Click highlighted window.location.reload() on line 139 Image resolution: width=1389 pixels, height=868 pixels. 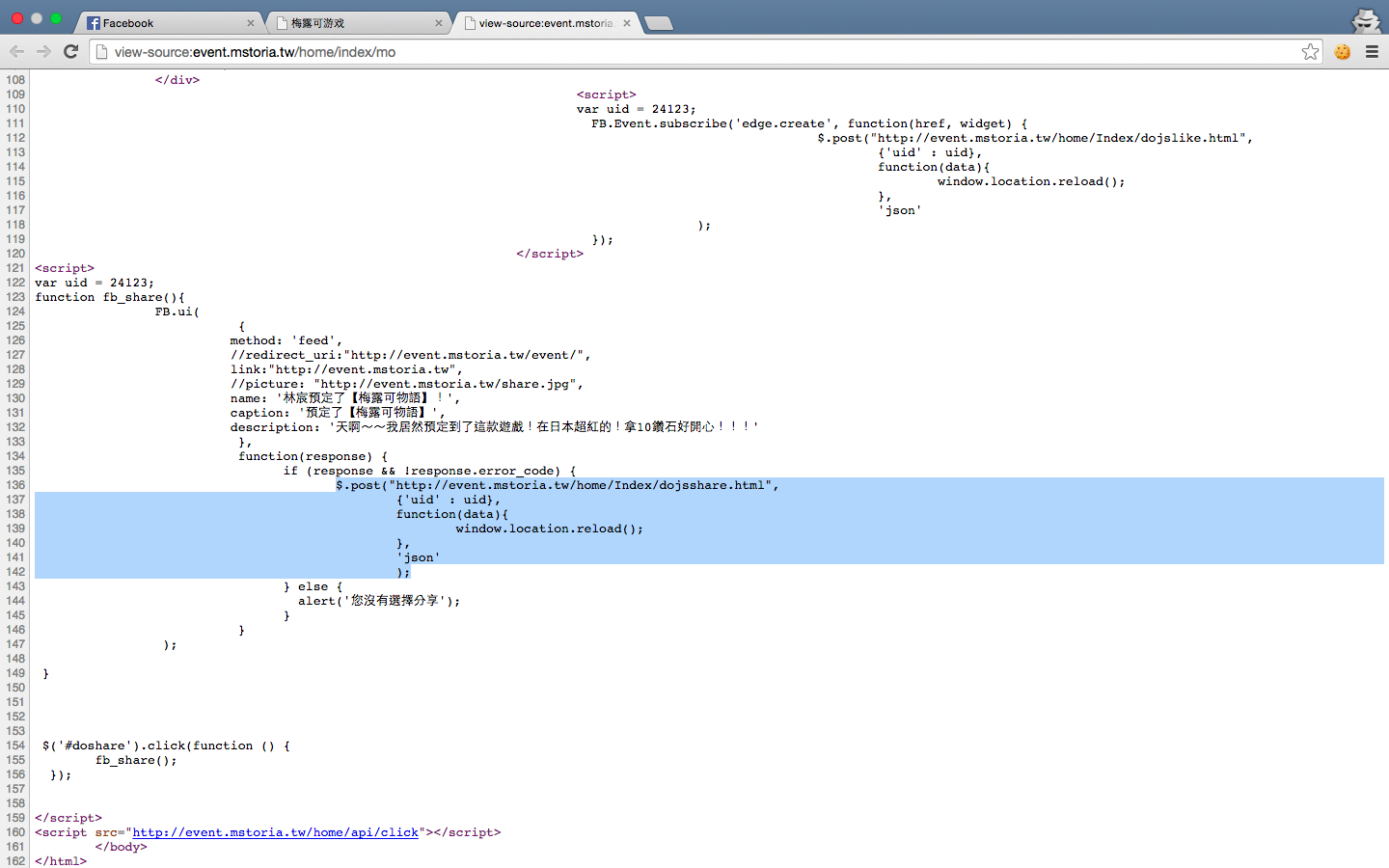tap(550, 529)
